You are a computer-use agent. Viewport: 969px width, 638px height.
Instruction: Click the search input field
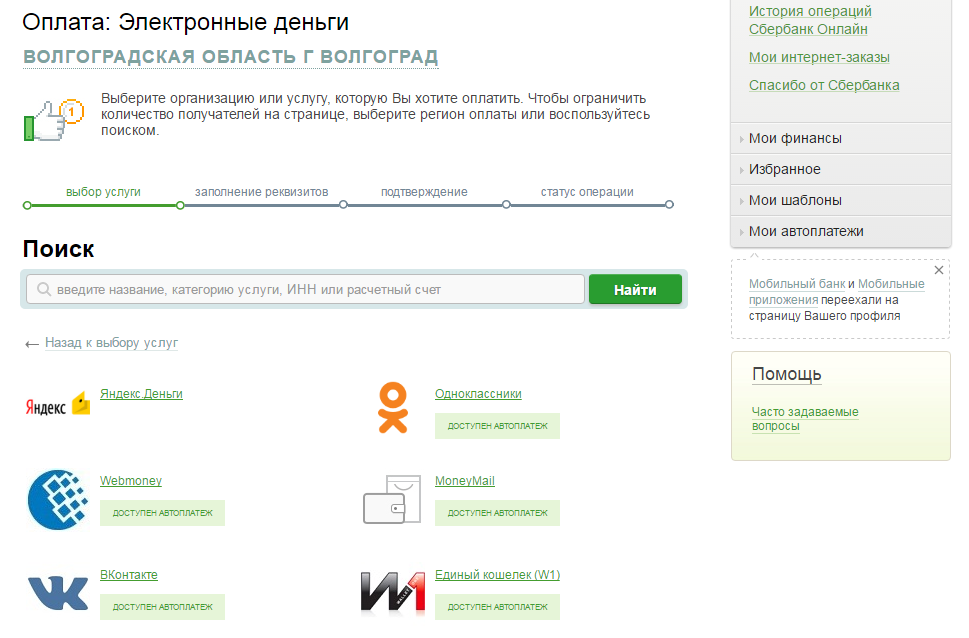pyautogui.click(x=305, y=290)
